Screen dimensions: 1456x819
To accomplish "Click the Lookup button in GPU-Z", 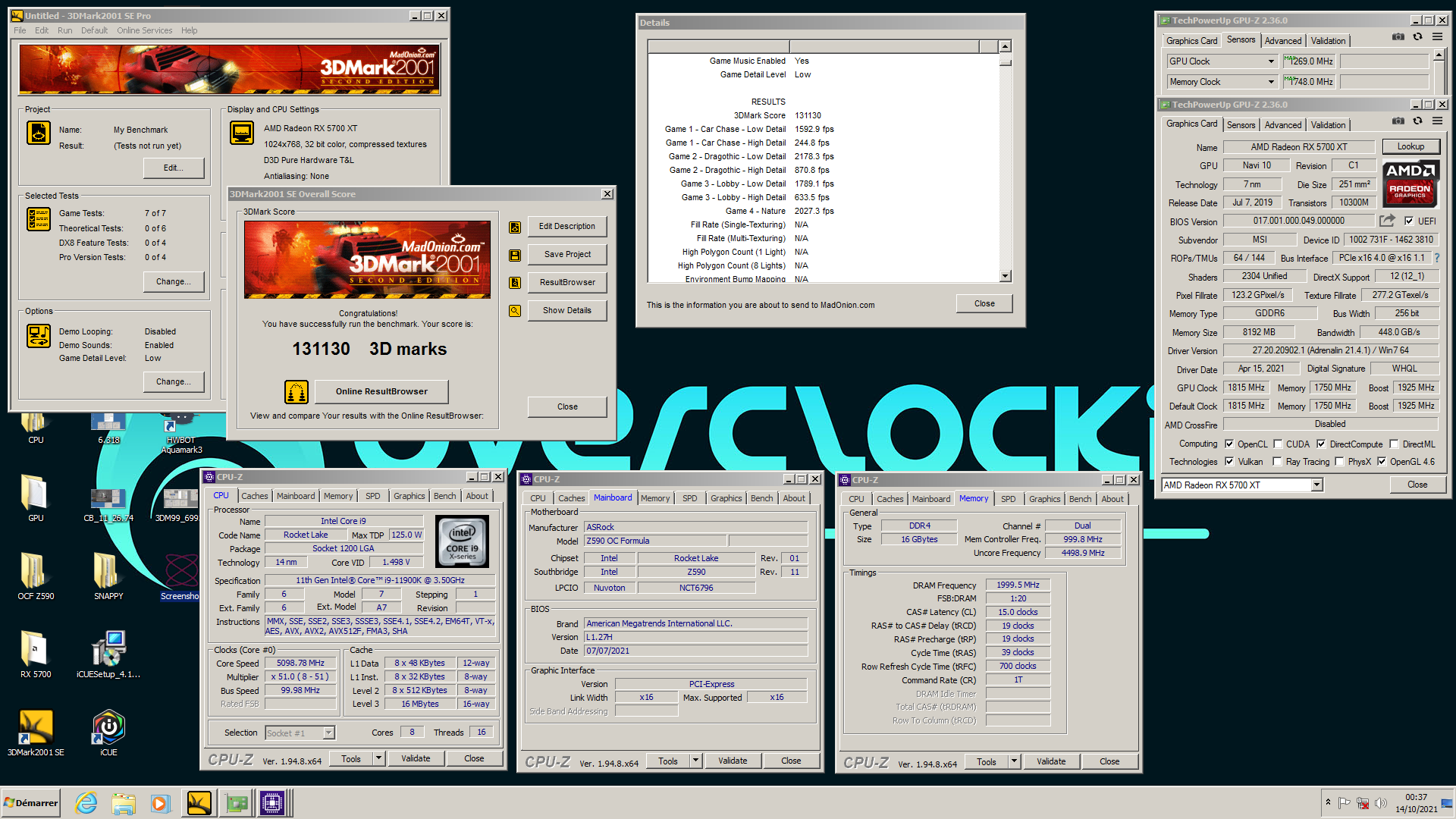I will pos(1410,147).
